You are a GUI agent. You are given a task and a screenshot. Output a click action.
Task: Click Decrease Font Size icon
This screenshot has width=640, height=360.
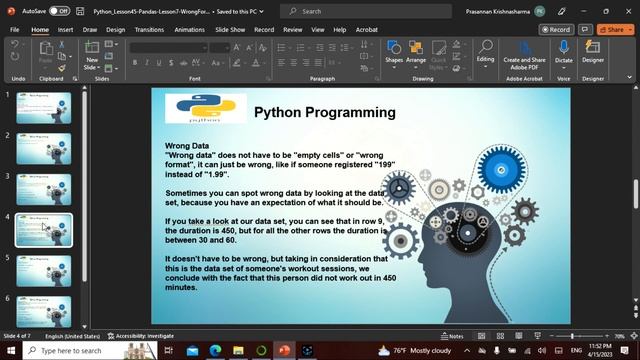[249, 48]
